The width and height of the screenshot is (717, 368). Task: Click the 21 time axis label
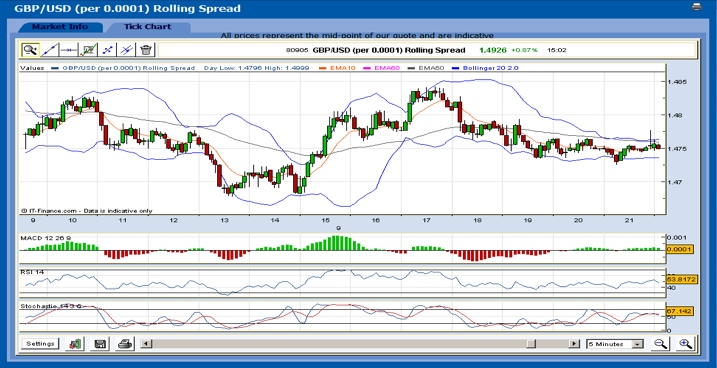[629, 220]
